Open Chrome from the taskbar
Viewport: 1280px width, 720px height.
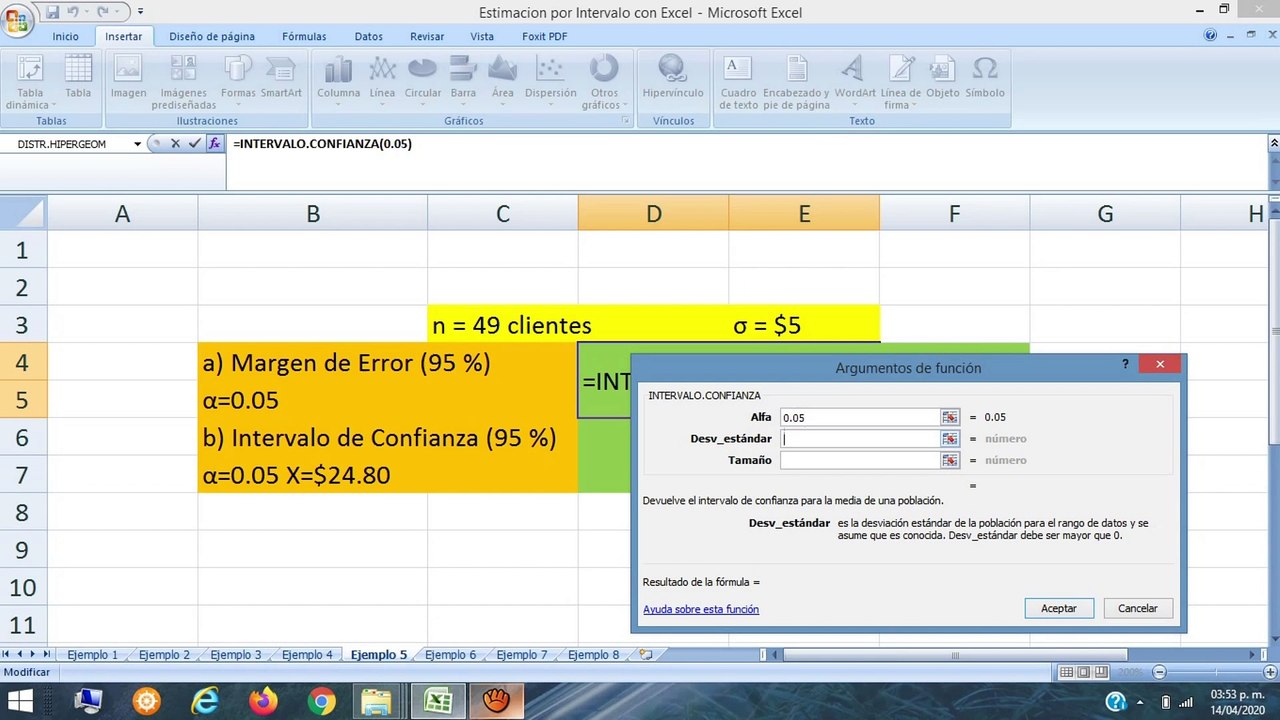[x=322, y=701]
